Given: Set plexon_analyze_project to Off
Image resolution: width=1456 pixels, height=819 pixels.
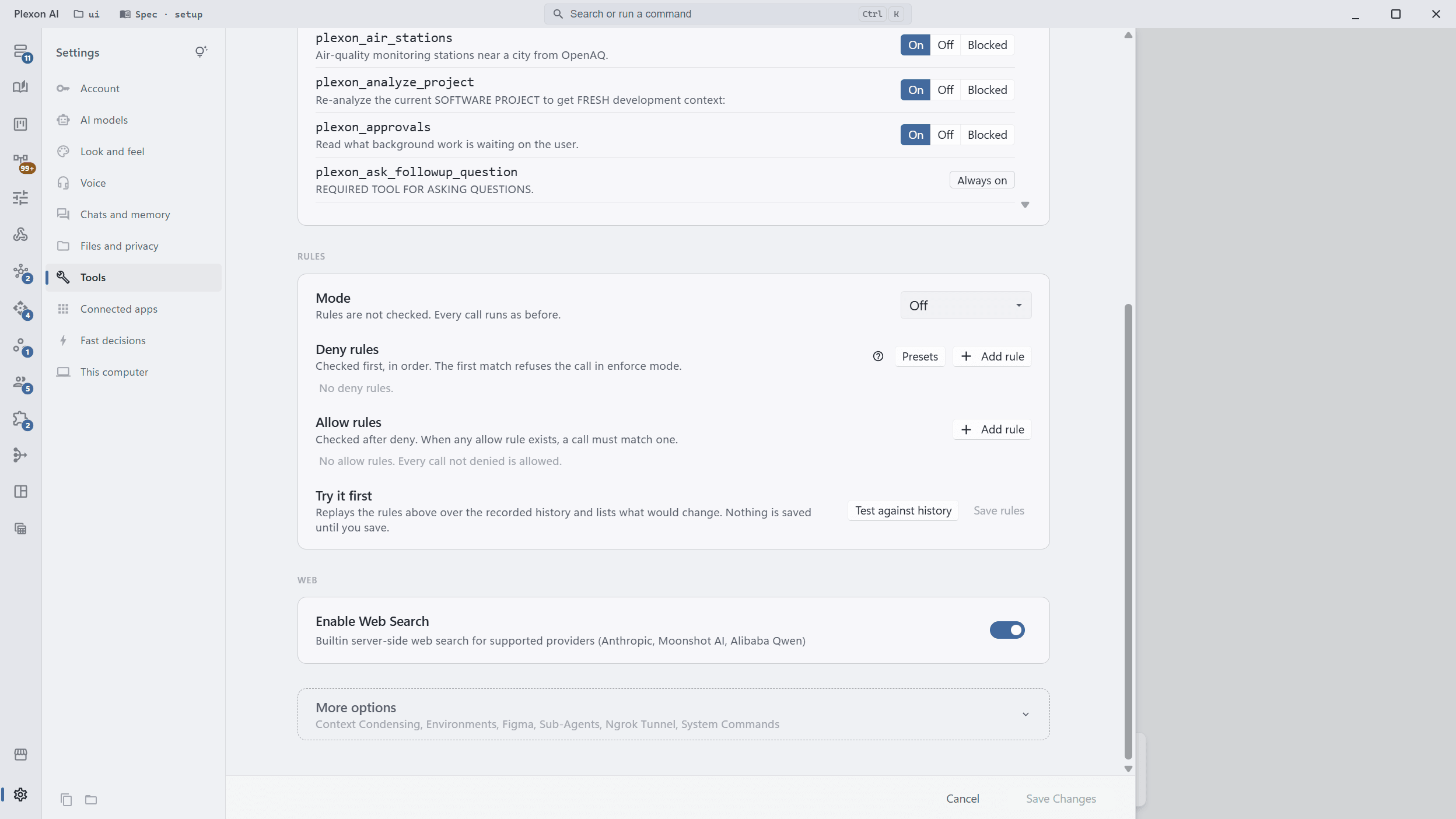Looking at the screenshot, I should [x=945, y=90].
